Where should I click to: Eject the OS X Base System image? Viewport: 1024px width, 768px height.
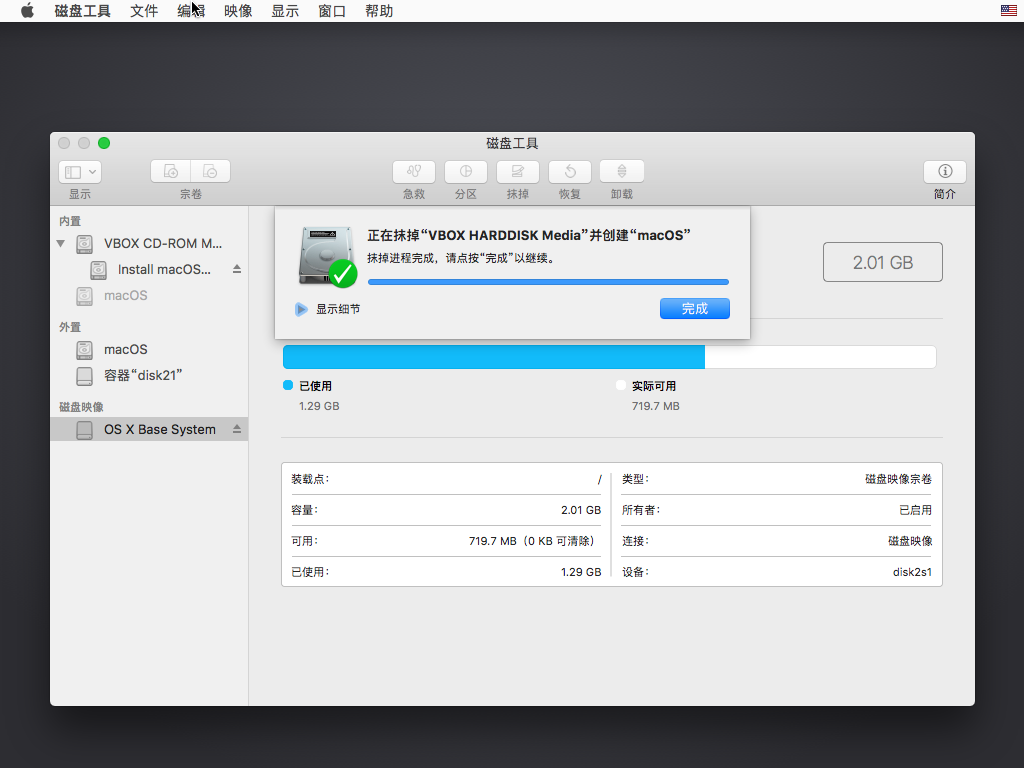click(237, 429)
